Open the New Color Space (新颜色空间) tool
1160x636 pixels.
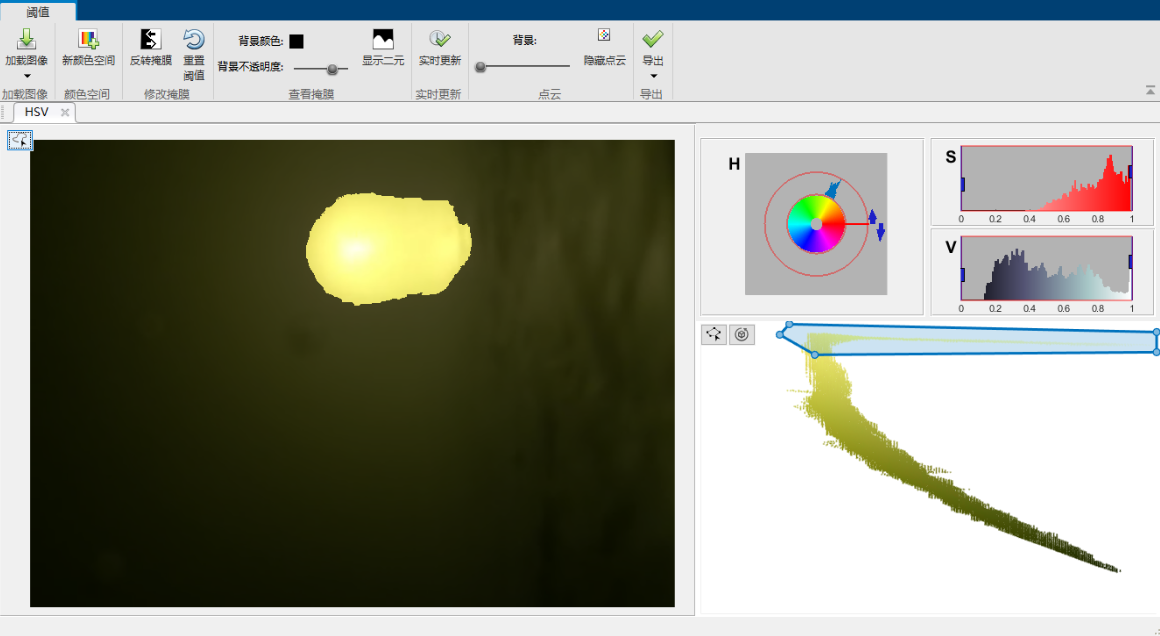[x=88, y=40]
